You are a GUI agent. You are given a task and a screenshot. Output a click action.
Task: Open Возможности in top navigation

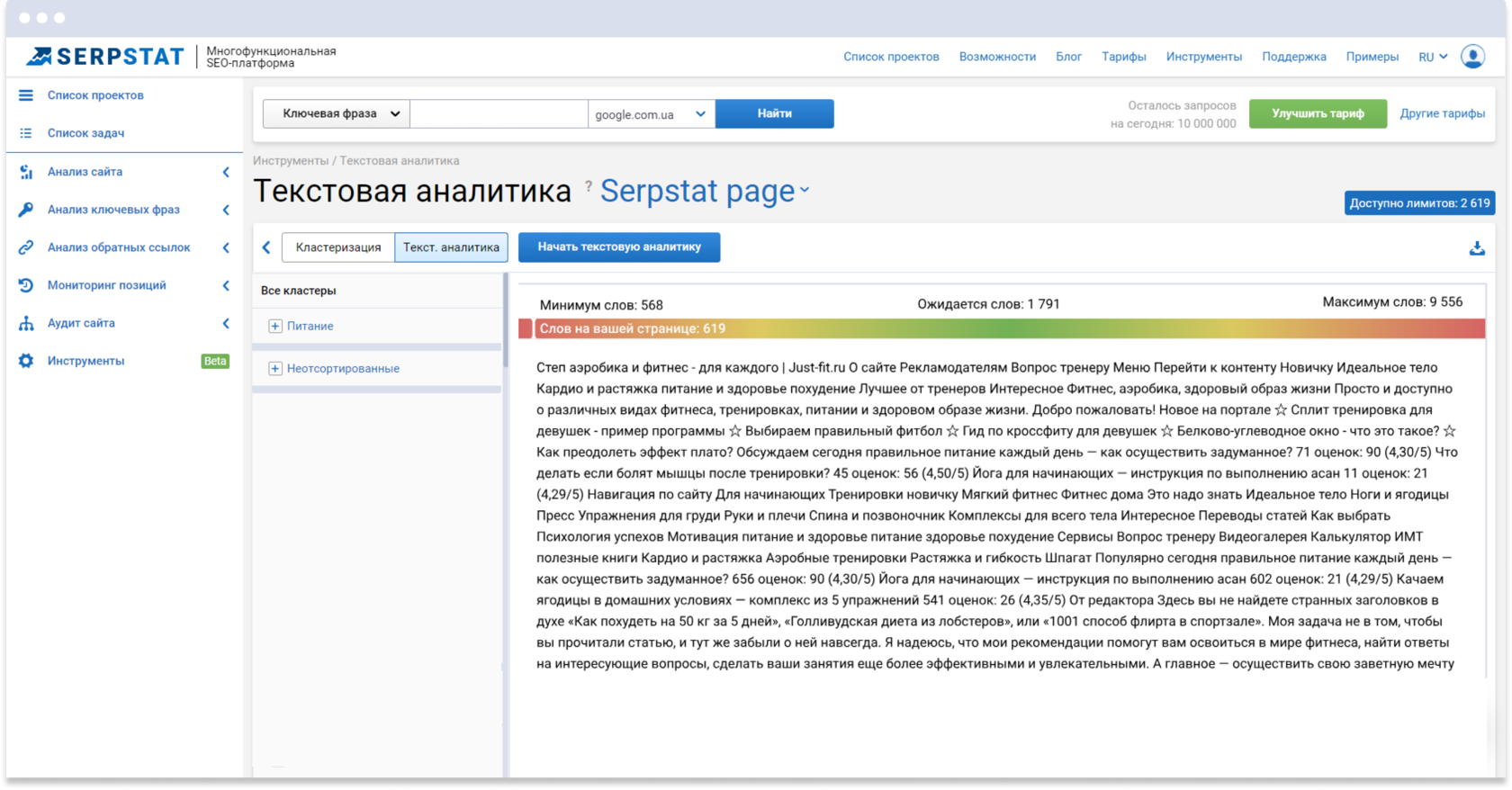pyautogui.click(x=997, y=57)
